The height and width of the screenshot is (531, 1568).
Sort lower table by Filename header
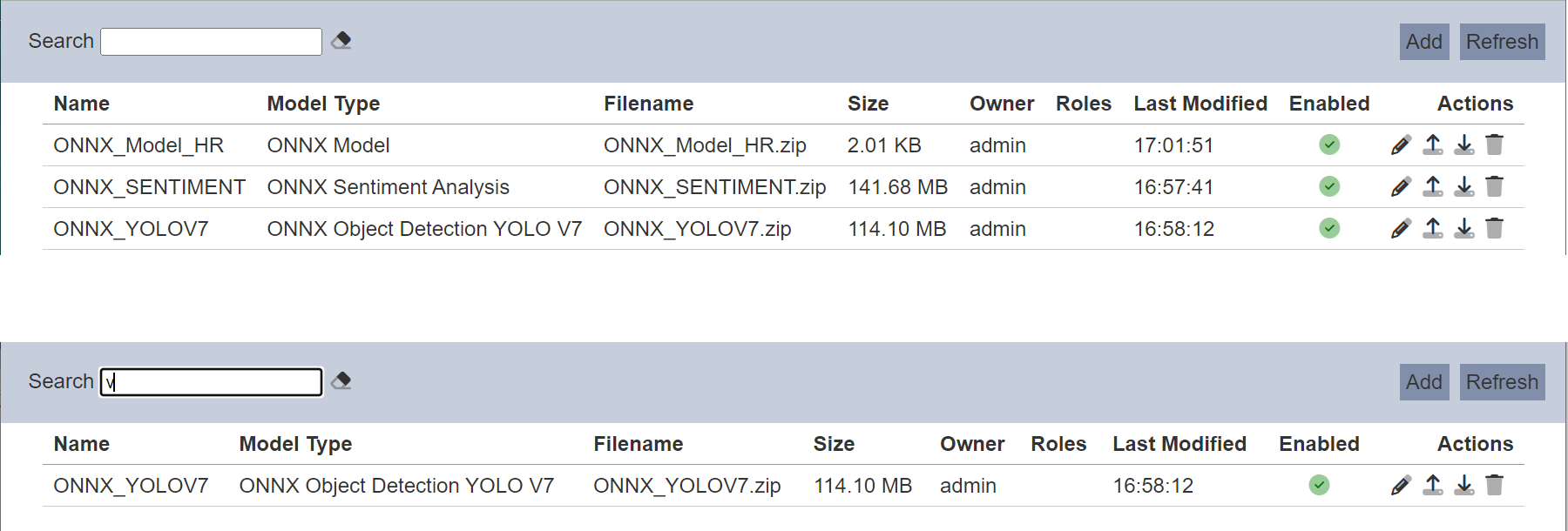coord(639,444)
